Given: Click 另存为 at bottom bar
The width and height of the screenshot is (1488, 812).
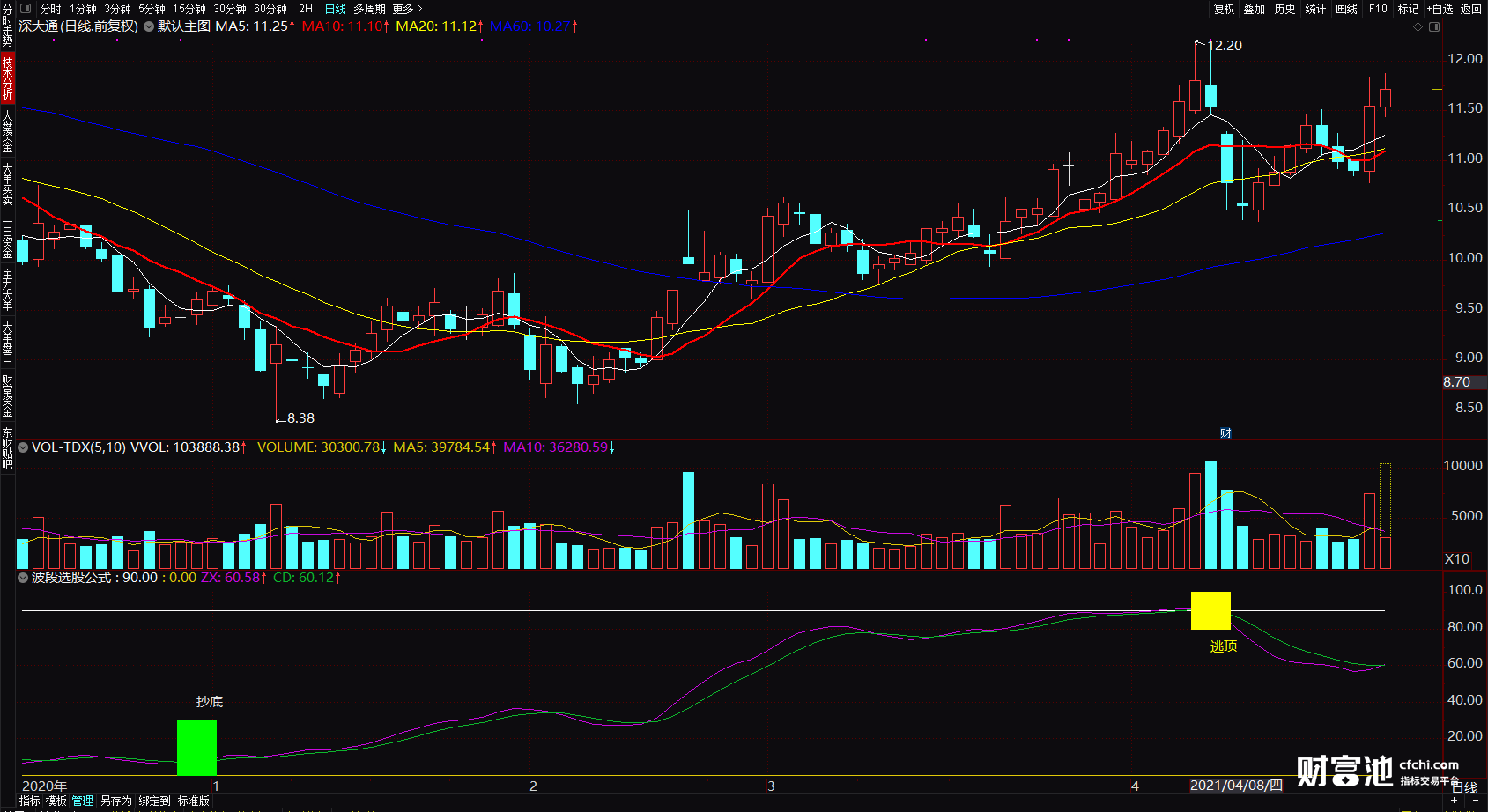Looking at the screenshot, I should [115, 801].
